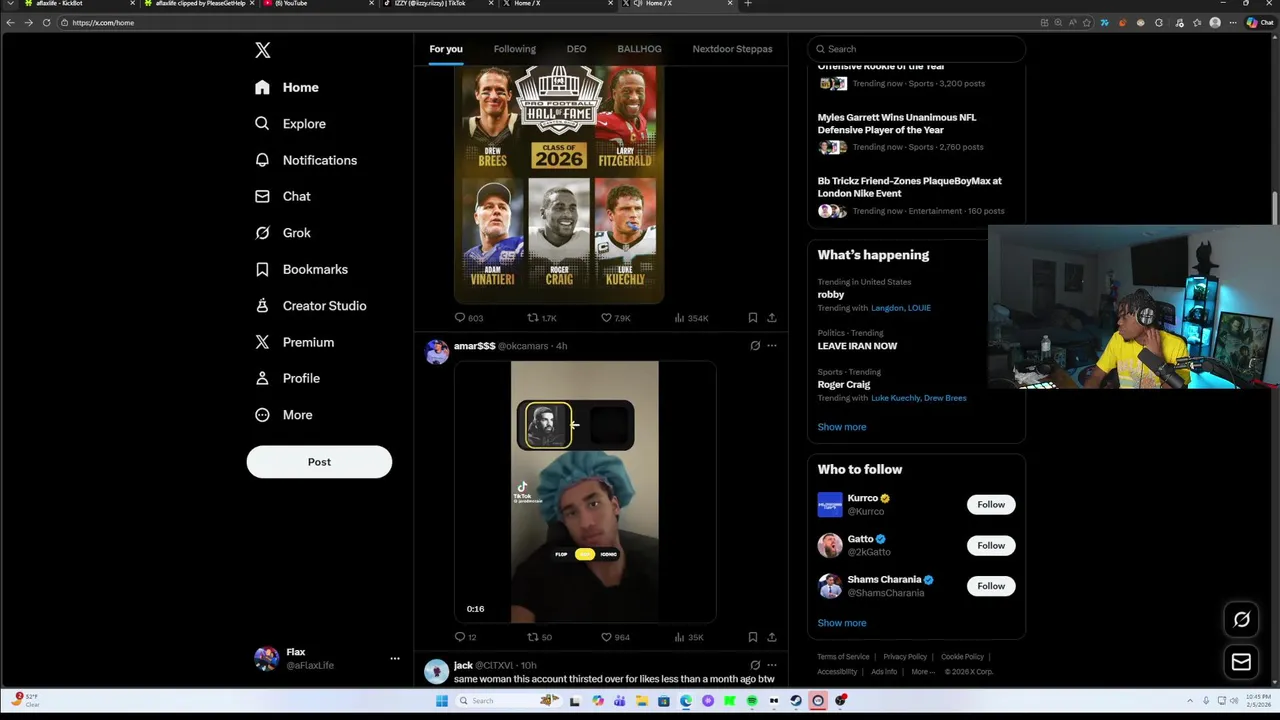Play the amar$$$ video post
Viewport: 1280px width, 720px height.
pyautogui.click(x=585, y=492)
